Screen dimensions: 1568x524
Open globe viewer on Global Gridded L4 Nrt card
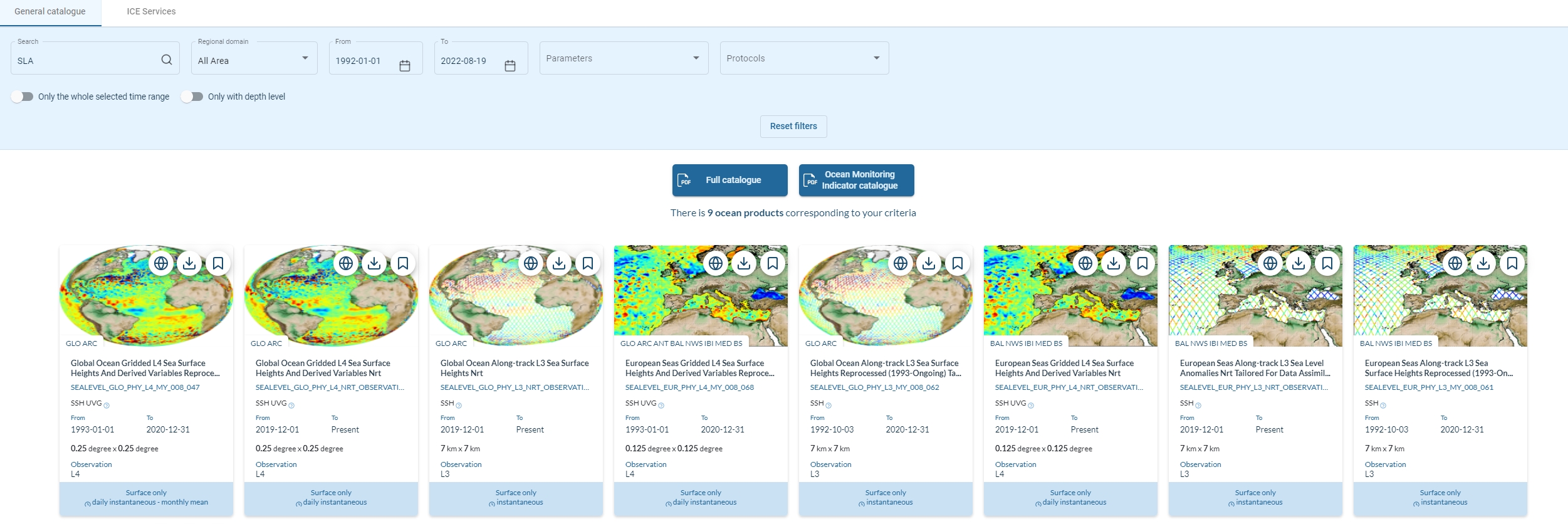(x=346, y=263)
